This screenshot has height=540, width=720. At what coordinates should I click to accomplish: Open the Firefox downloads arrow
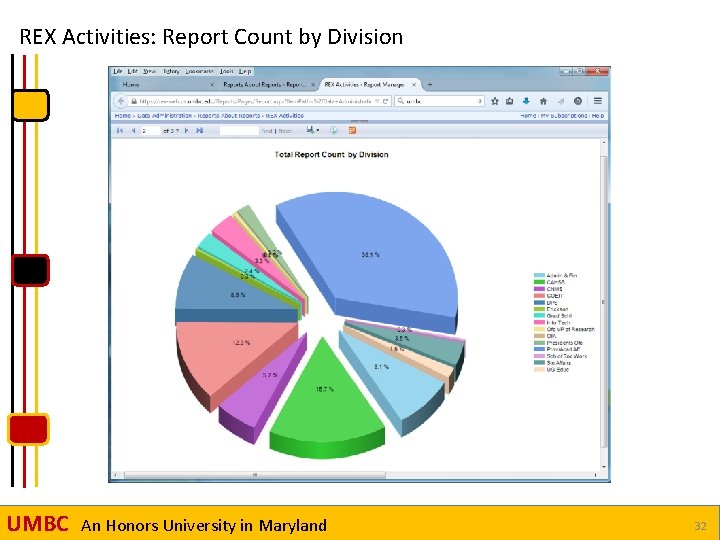526,101
